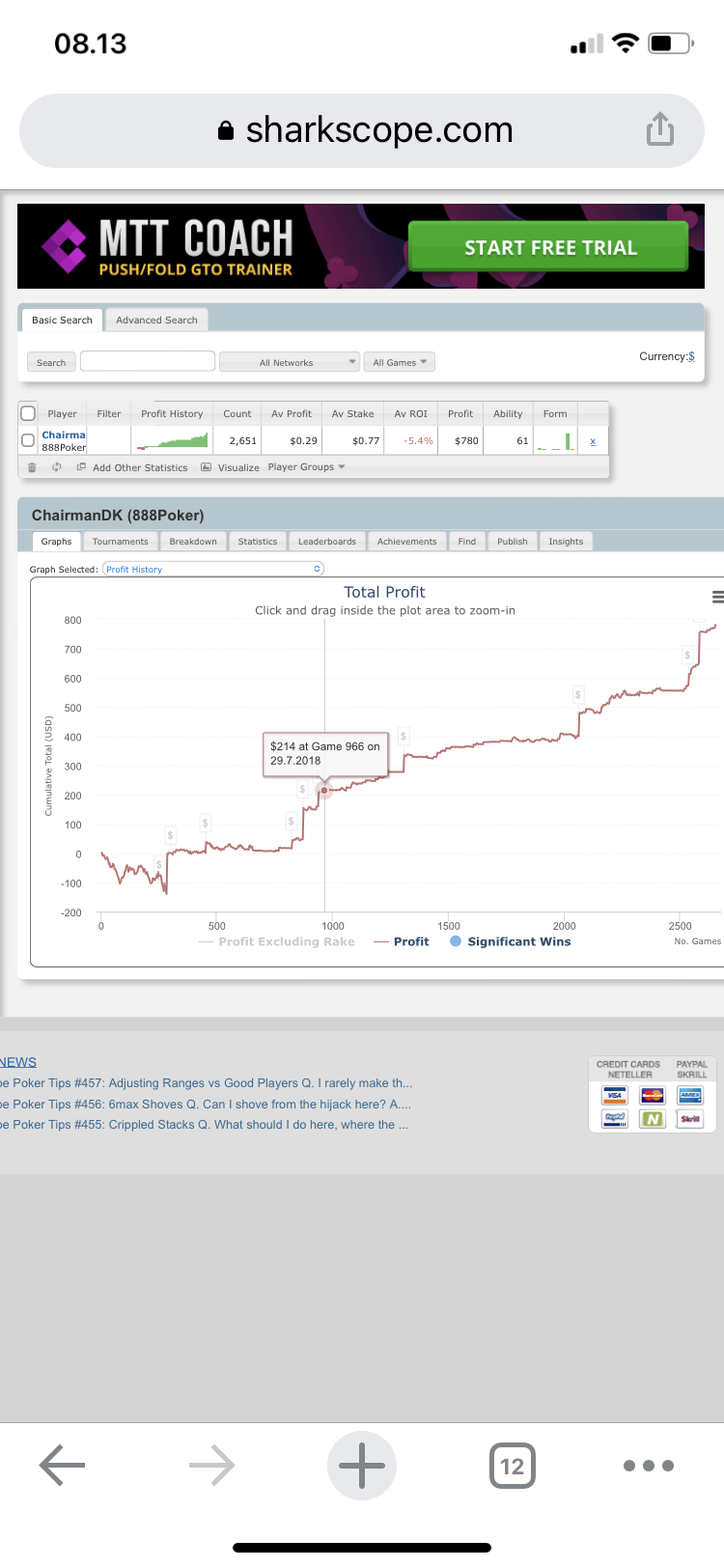Image resolution: width=724 pixels, height=1568 pixels.
Task: Expand Player Groups dropdown
Action: coord(306,466)
